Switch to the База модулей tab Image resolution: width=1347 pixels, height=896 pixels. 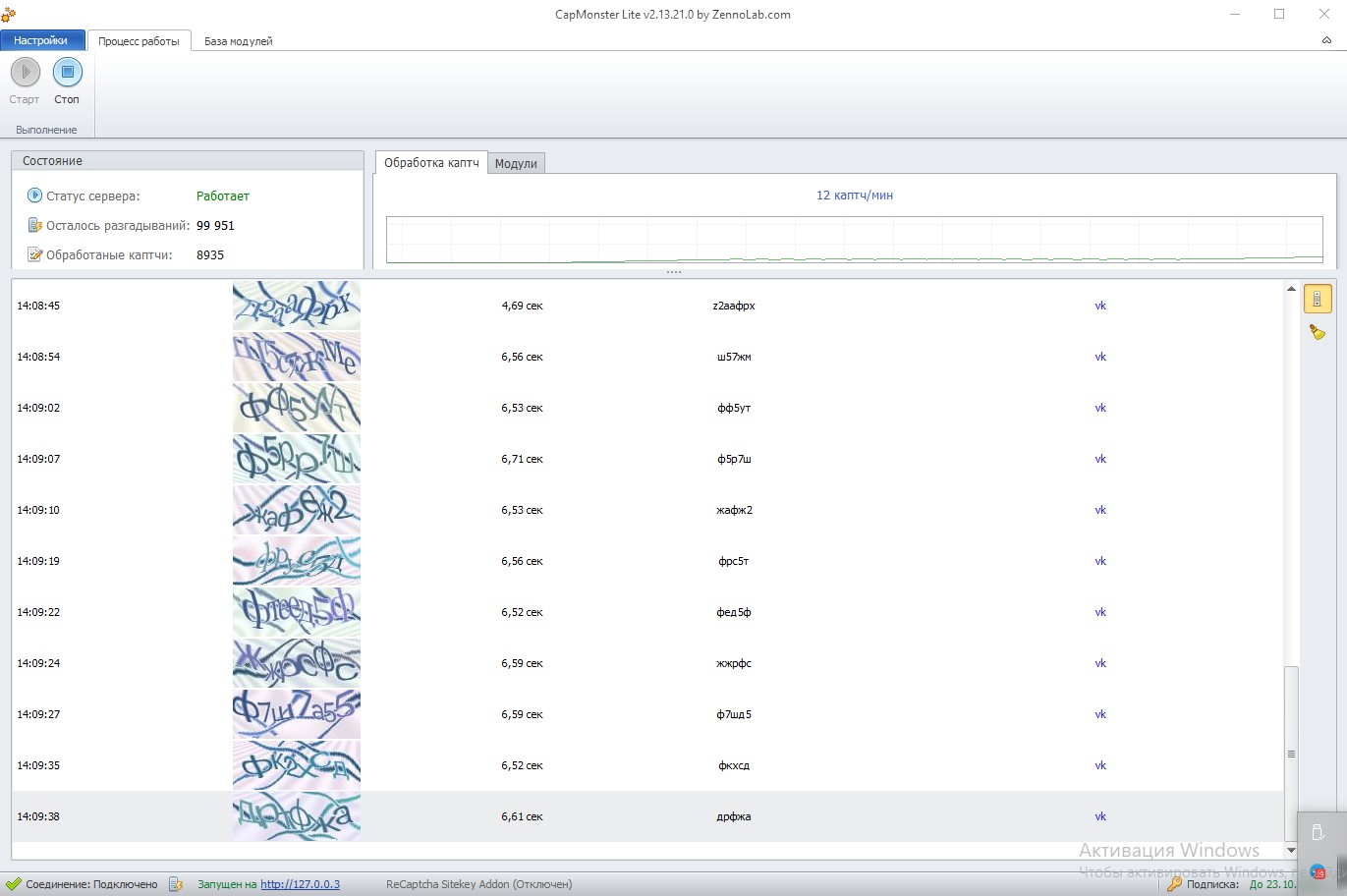coord(238,41)
